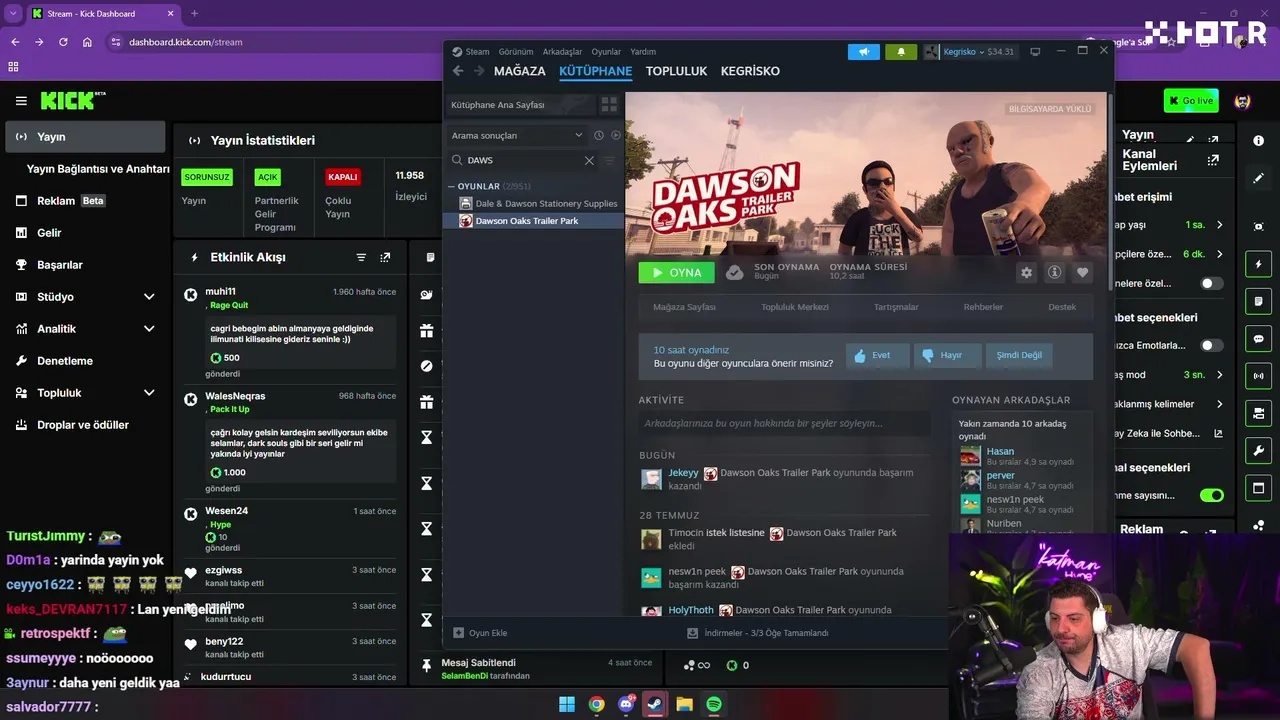Go to the TOPLULUK tab in Steam
Screen dimensions: 1280x720
(x=676, y=71)
